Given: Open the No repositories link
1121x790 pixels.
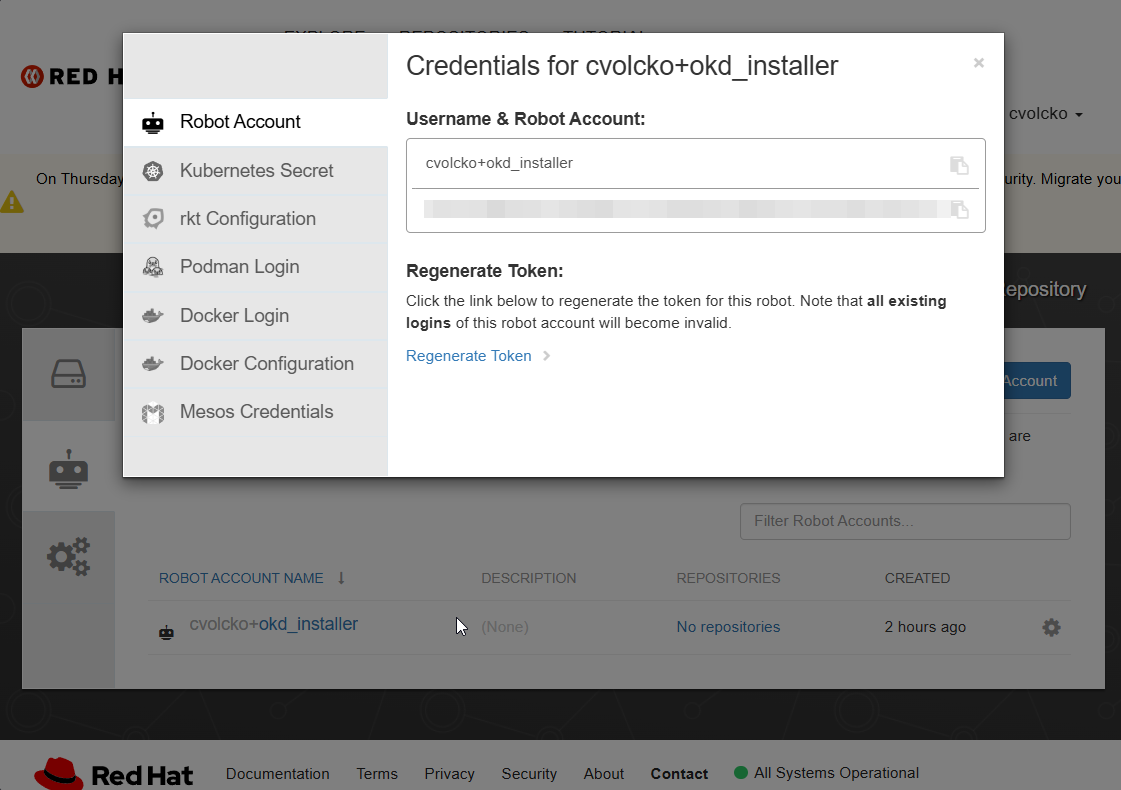Looking at the screenshot, I should pyautogui.click(x=727, y=627).
